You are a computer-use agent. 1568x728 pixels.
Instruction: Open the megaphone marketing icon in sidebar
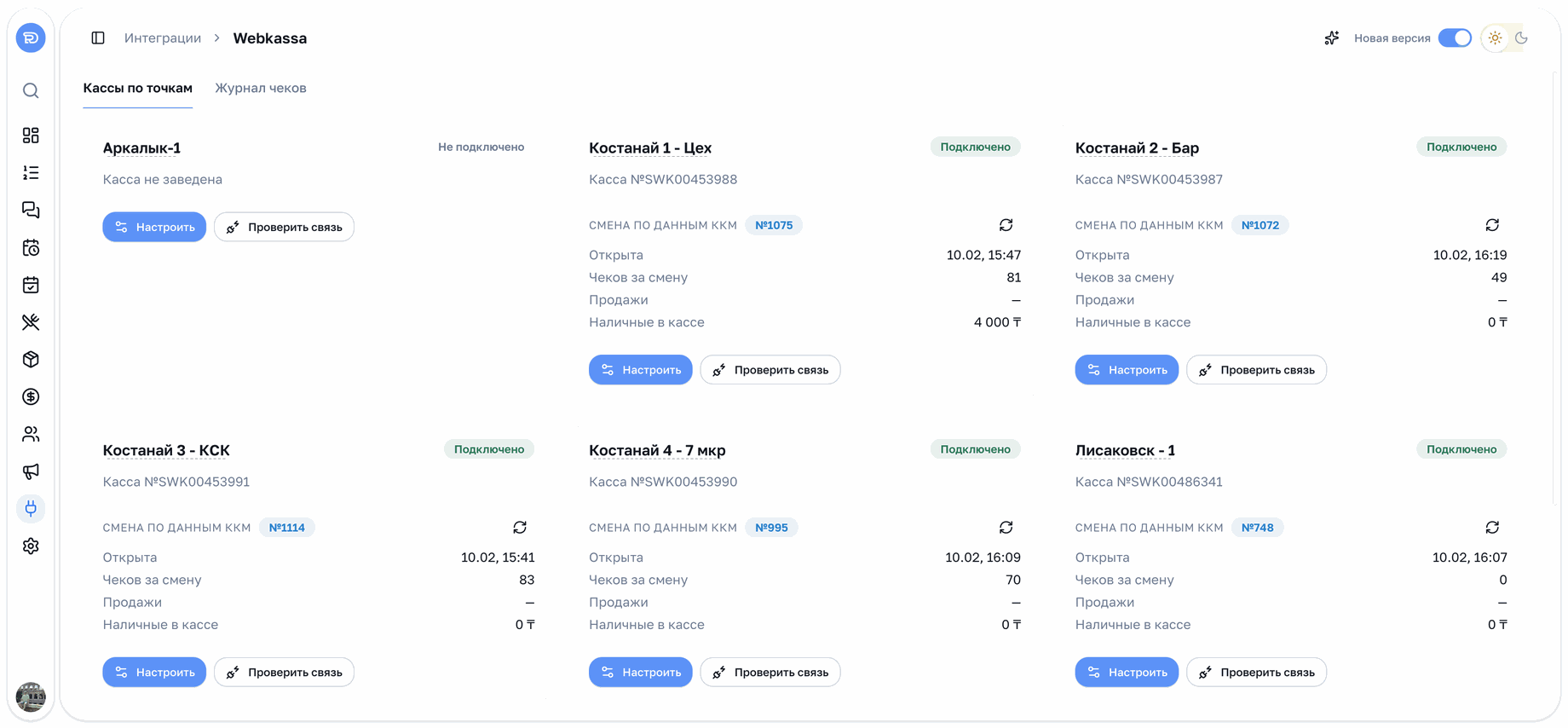31,471
